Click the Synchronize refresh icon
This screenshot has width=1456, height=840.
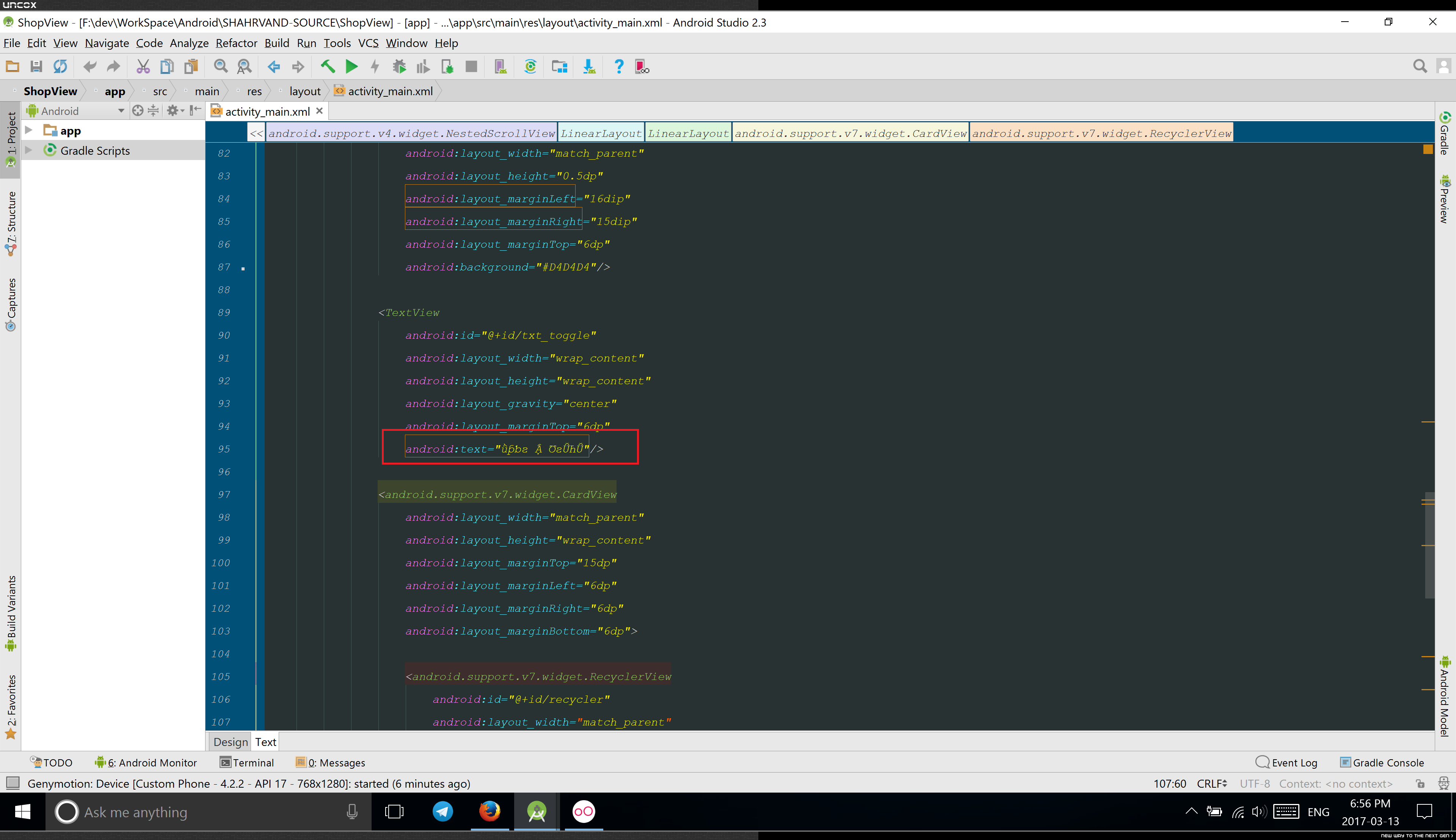click(x=60, y=66)
